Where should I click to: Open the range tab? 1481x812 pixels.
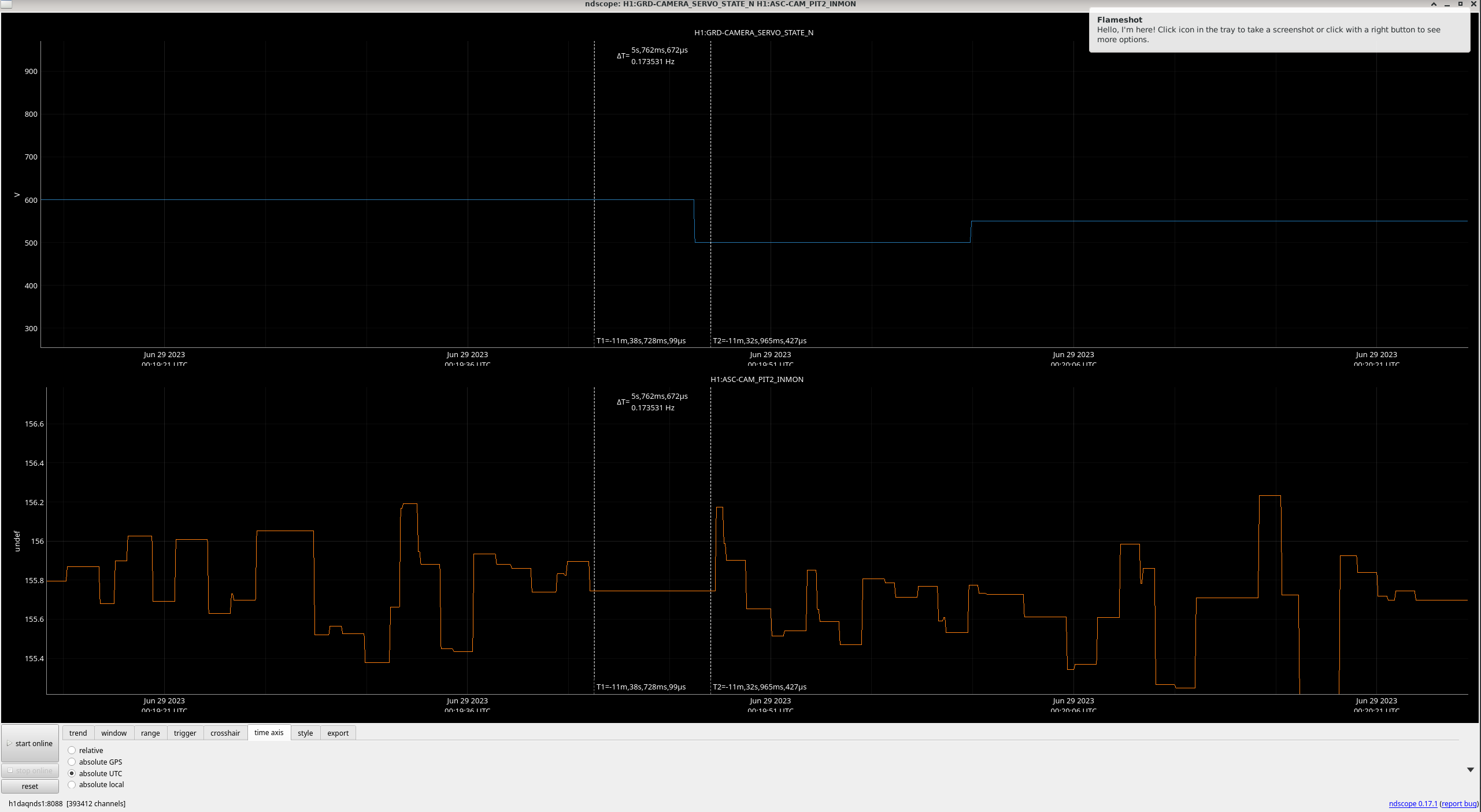150,733
